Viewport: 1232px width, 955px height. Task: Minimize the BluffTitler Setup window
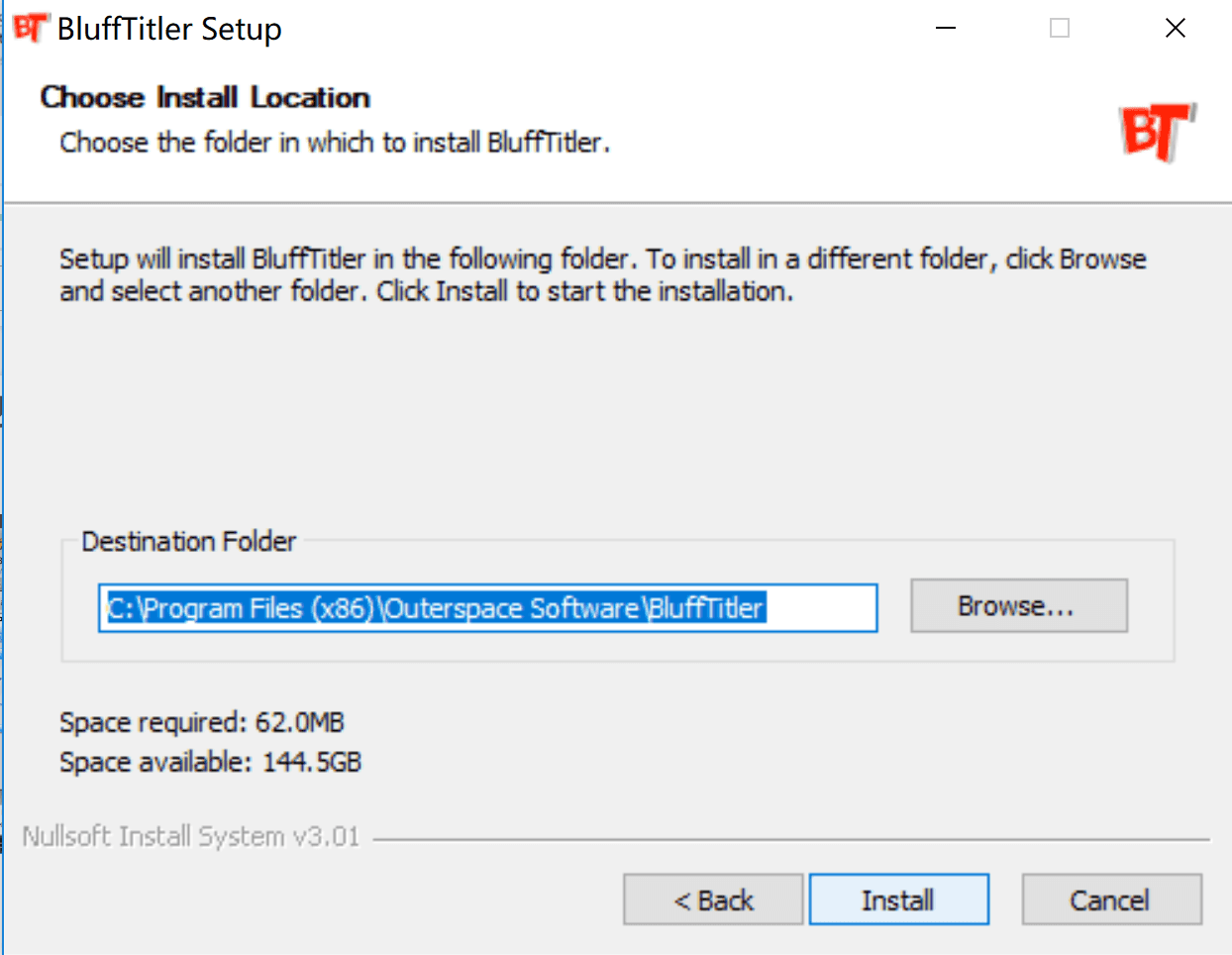[x=945, y=28]
